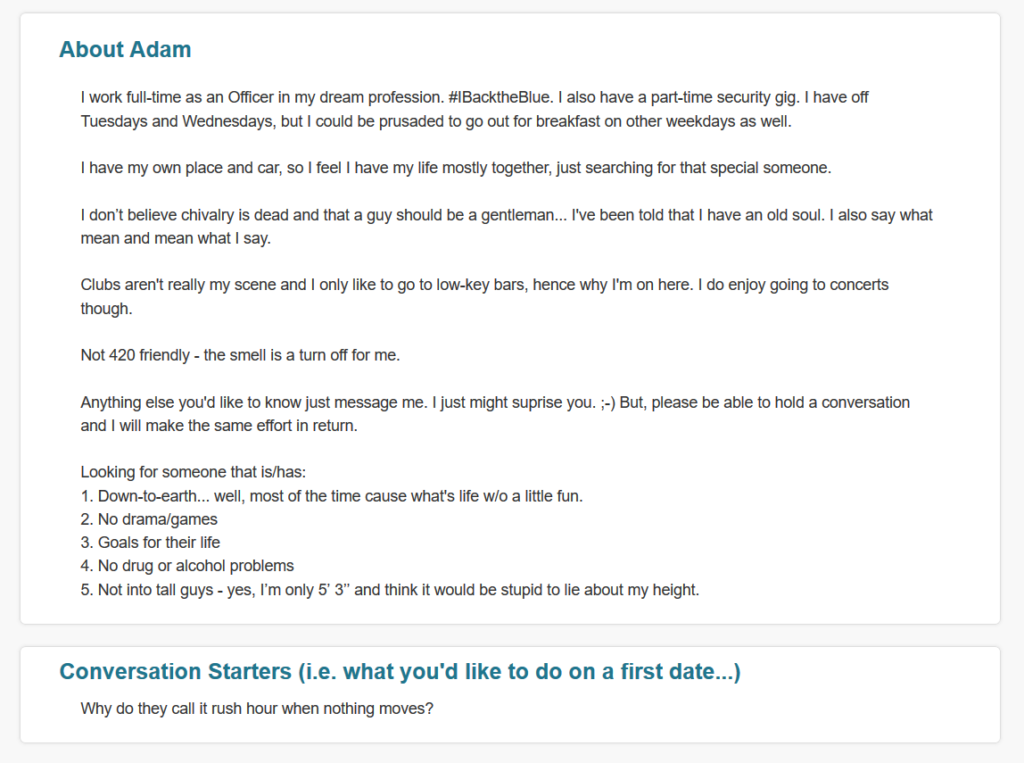The height and width of the screenshot is (763, 1024).
Task: Click the rush hour conversation starter text
Action: pyautogui.click(x=257, y=709)
